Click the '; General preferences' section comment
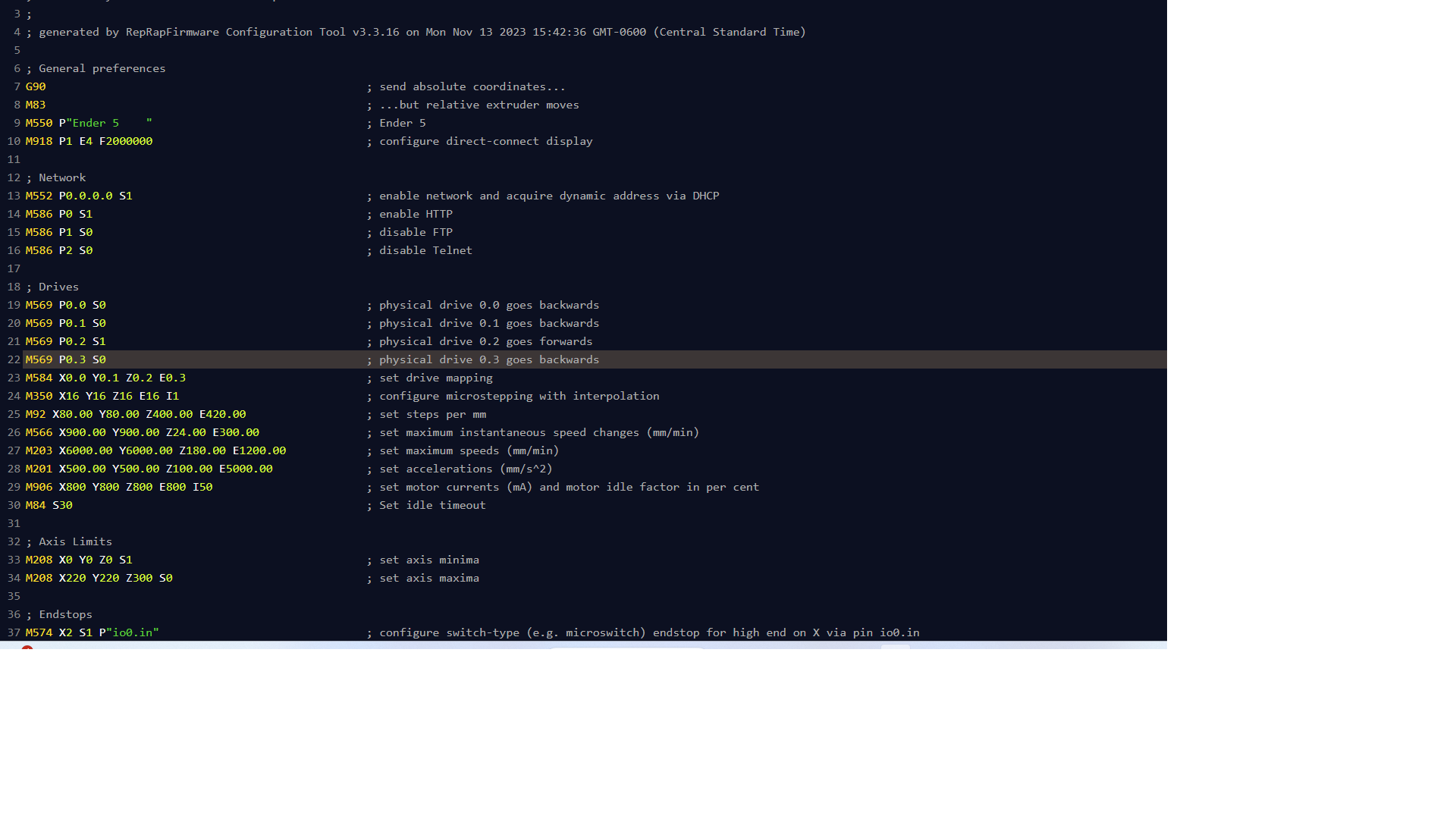 click(x=96, y=68)
